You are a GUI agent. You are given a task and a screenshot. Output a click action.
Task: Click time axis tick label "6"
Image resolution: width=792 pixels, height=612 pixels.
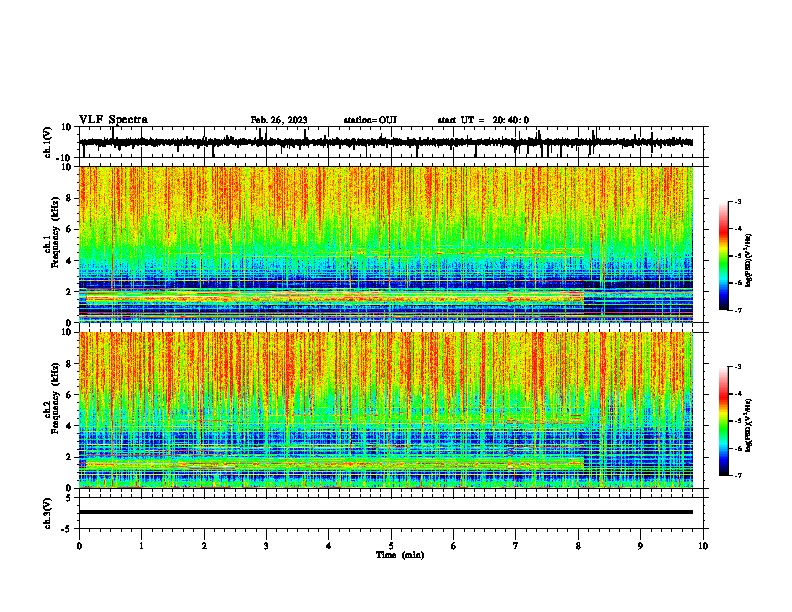pyautogui.click(x=454, y=546)
